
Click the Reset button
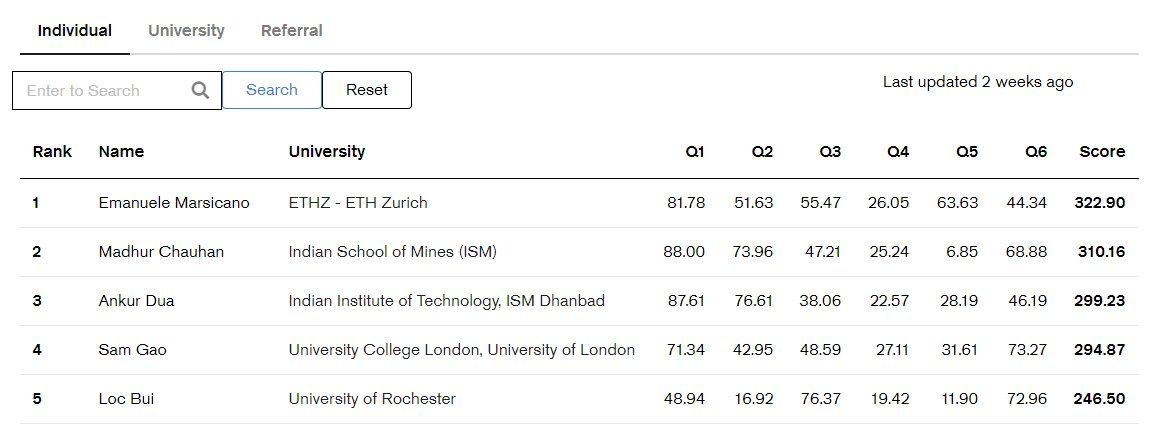tap(367, 90)
